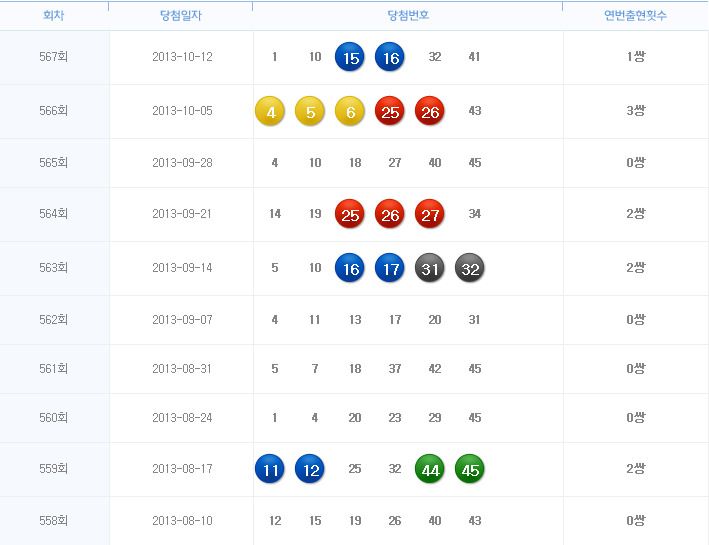The image size is (709, 545).
Task: Click draw date 2013-10-12
Action: pos(182,57)
